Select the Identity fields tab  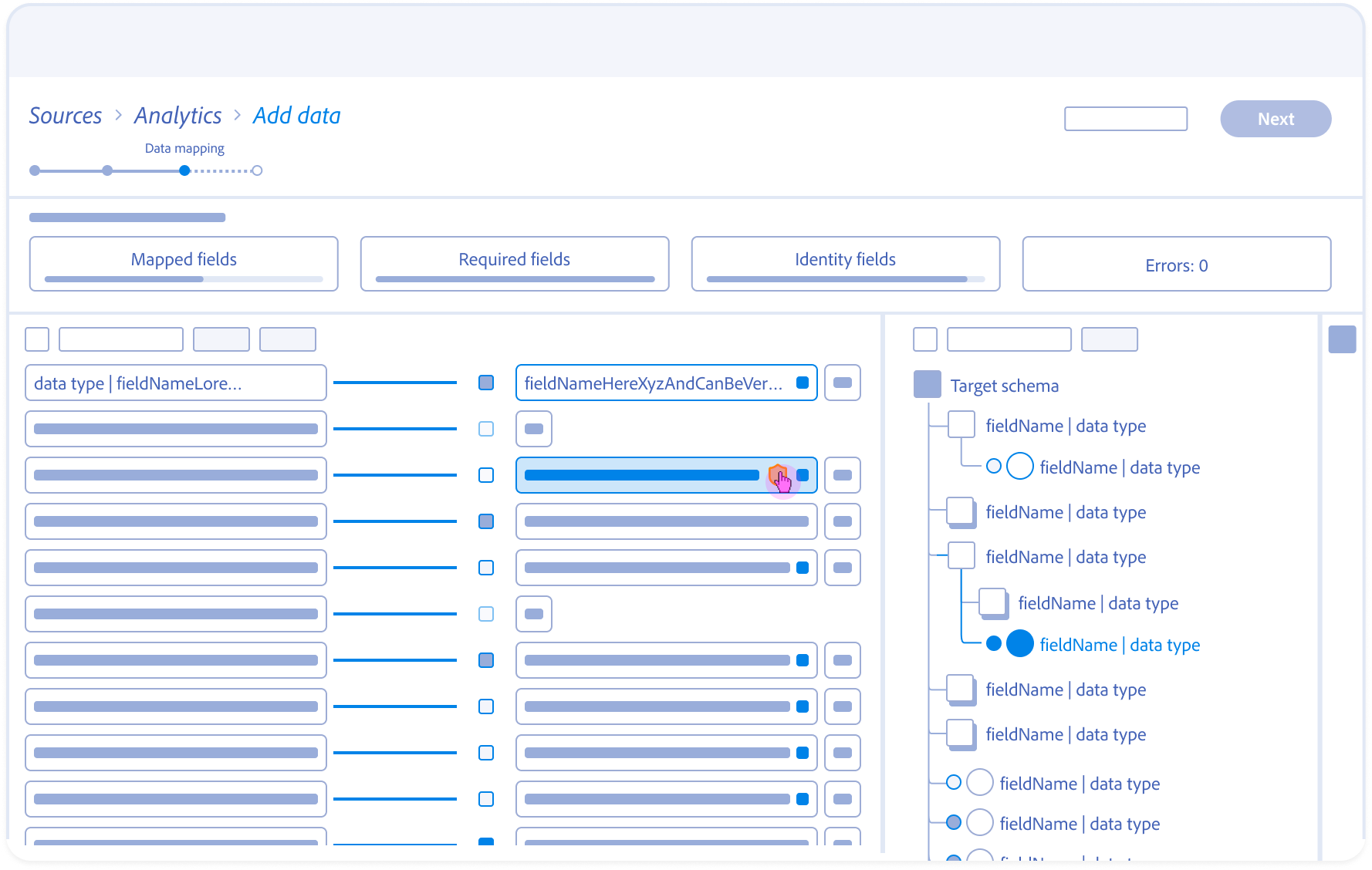click(x=846, y=264)
